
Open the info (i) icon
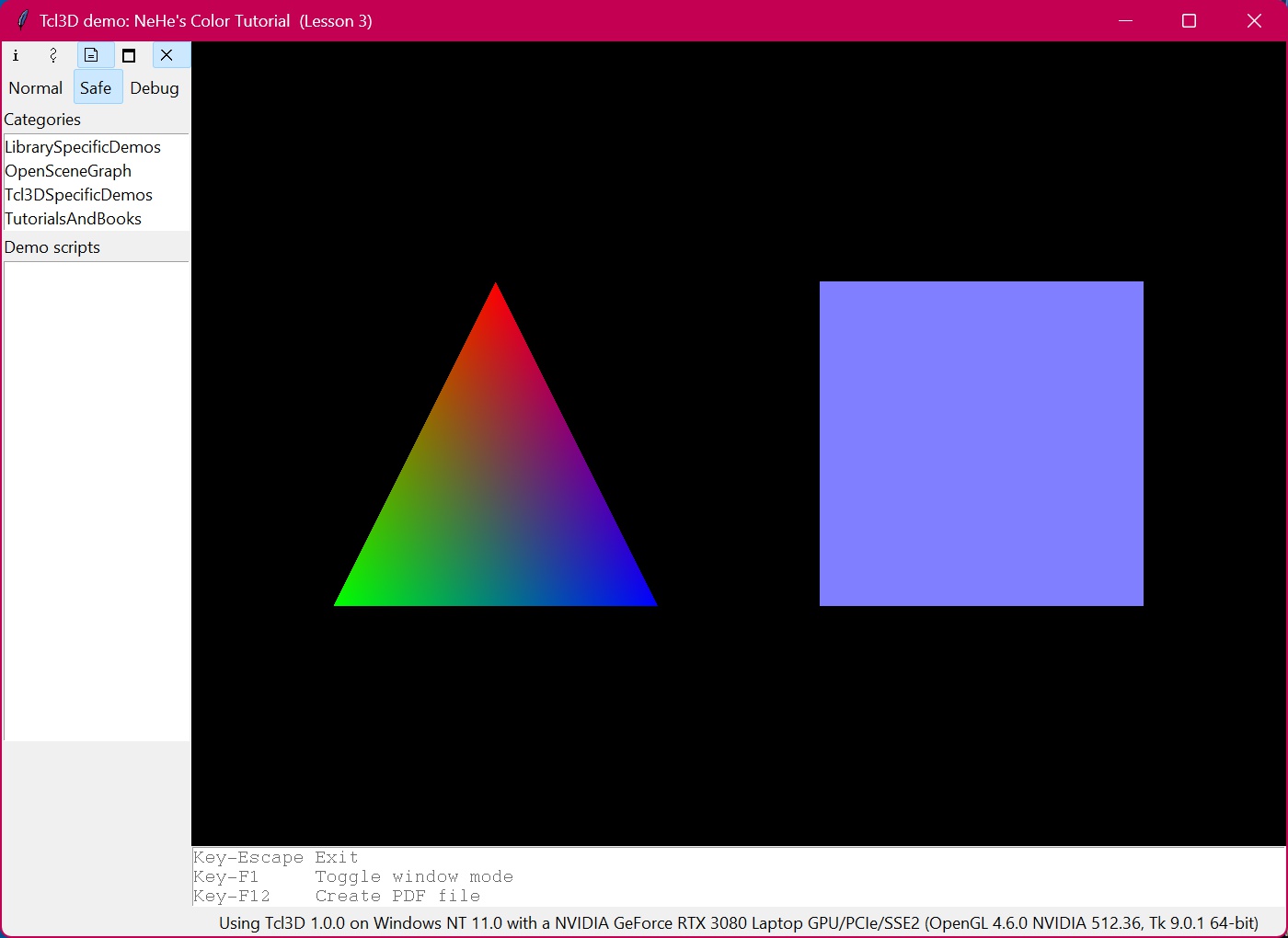(x=16, y=55)
